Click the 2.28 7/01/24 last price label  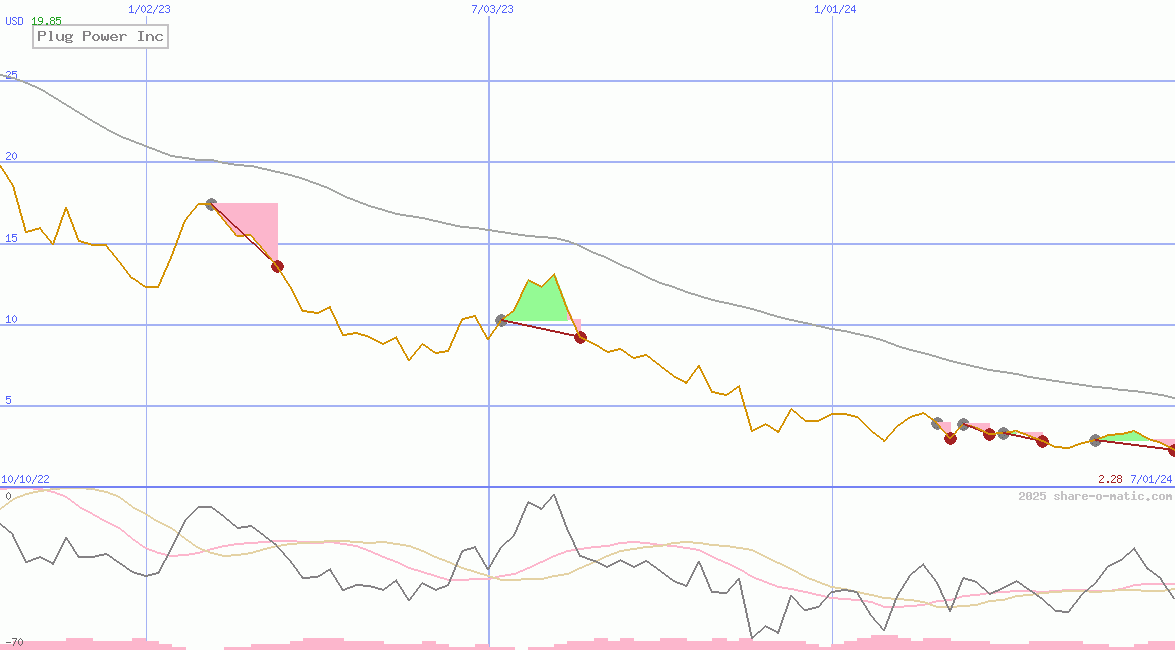(1134, 480)
